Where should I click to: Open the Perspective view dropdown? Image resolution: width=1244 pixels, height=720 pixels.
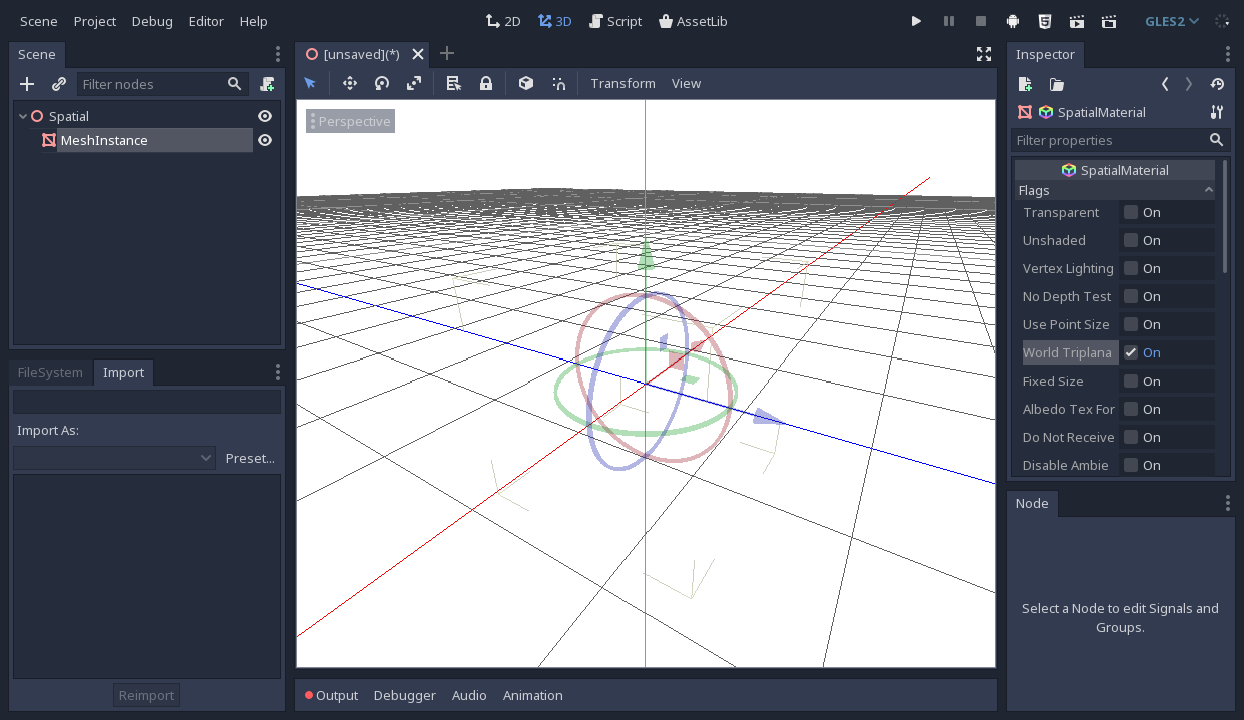click(x=350, y=120)
